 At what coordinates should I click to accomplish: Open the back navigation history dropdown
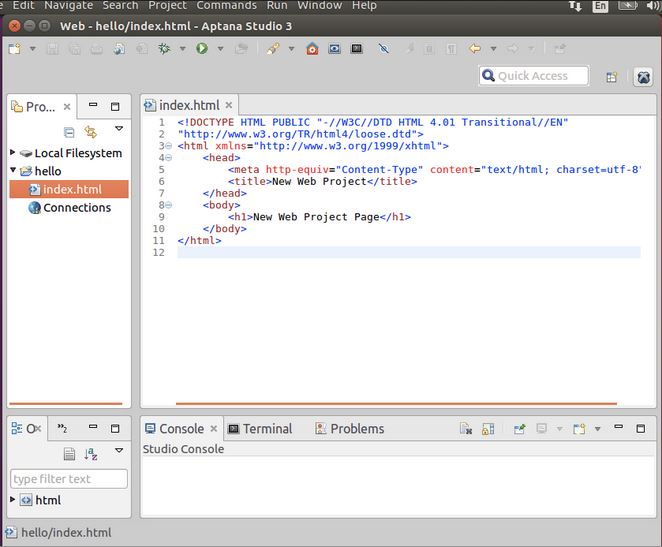(493, 49)
